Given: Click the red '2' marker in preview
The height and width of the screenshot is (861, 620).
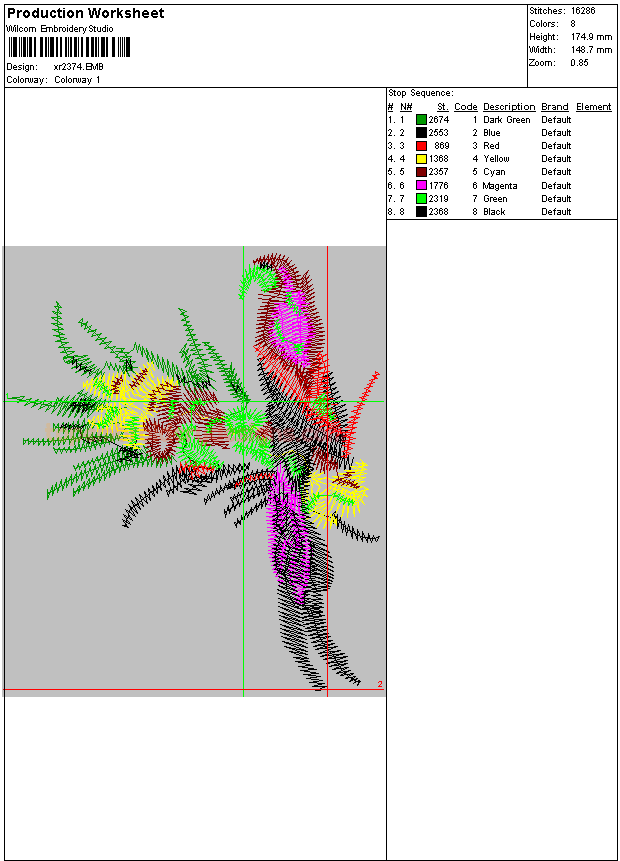Looking at the screenshot, I should [x=380, y=684].
